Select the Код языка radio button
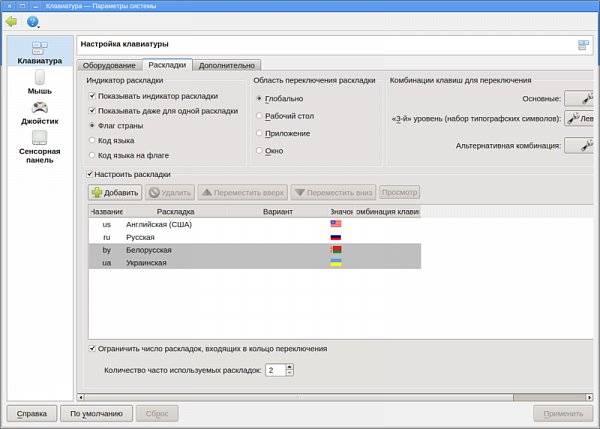 93,141
